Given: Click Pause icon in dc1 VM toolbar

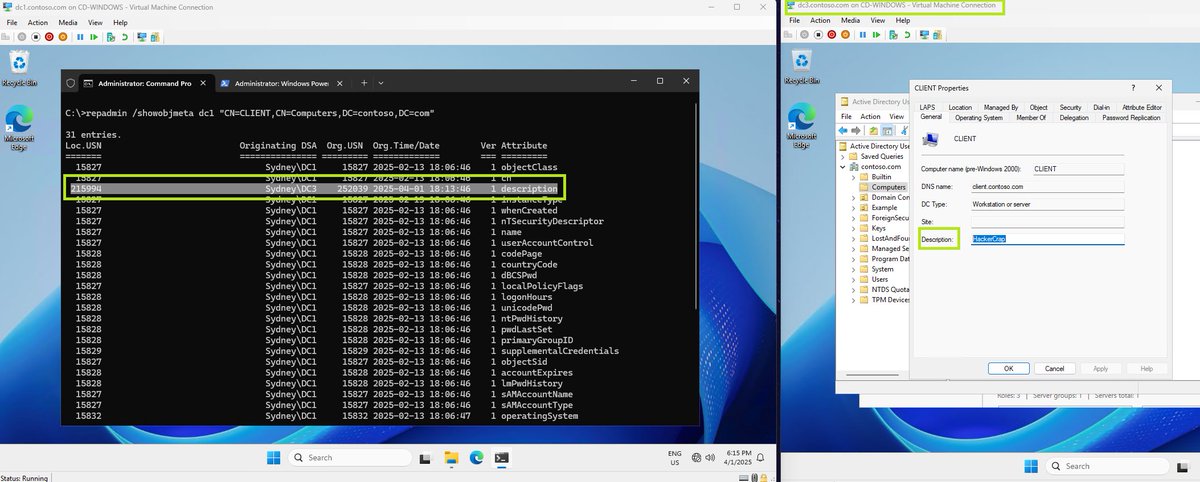Looking at the screenshot, I should pos(80,37).
